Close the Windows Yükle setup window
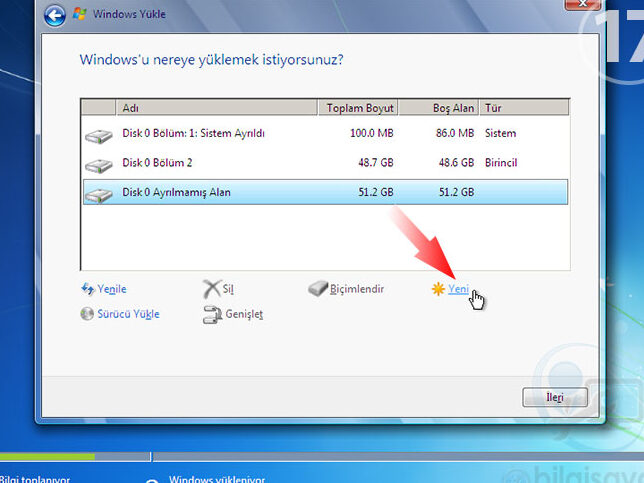Screen dimensions: 644x483 pyautogui.click(x=582, y=4)
